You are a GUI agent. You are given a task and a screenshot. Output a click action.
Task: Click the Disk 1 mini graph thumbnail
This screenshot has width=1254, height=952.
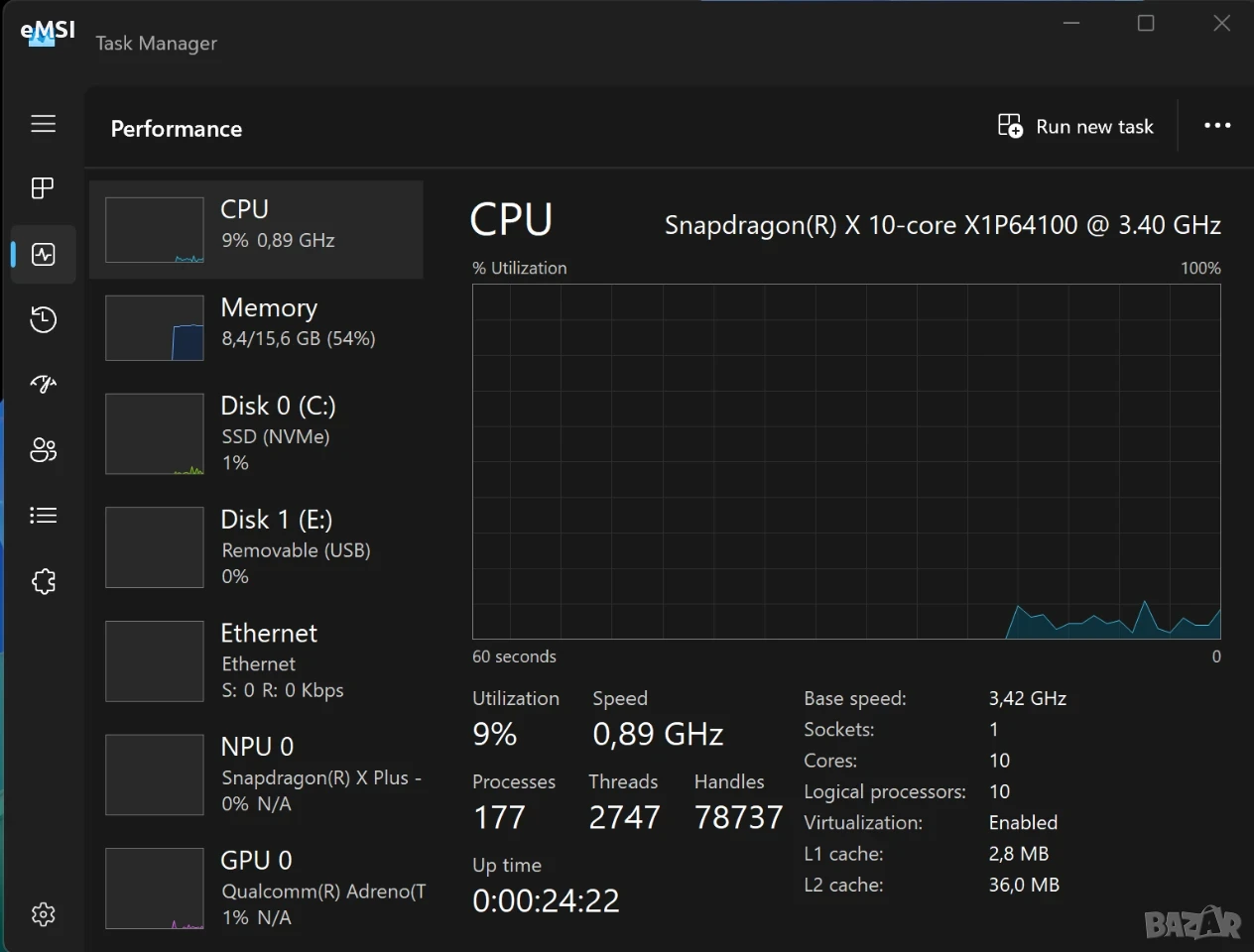pos(155,547)
